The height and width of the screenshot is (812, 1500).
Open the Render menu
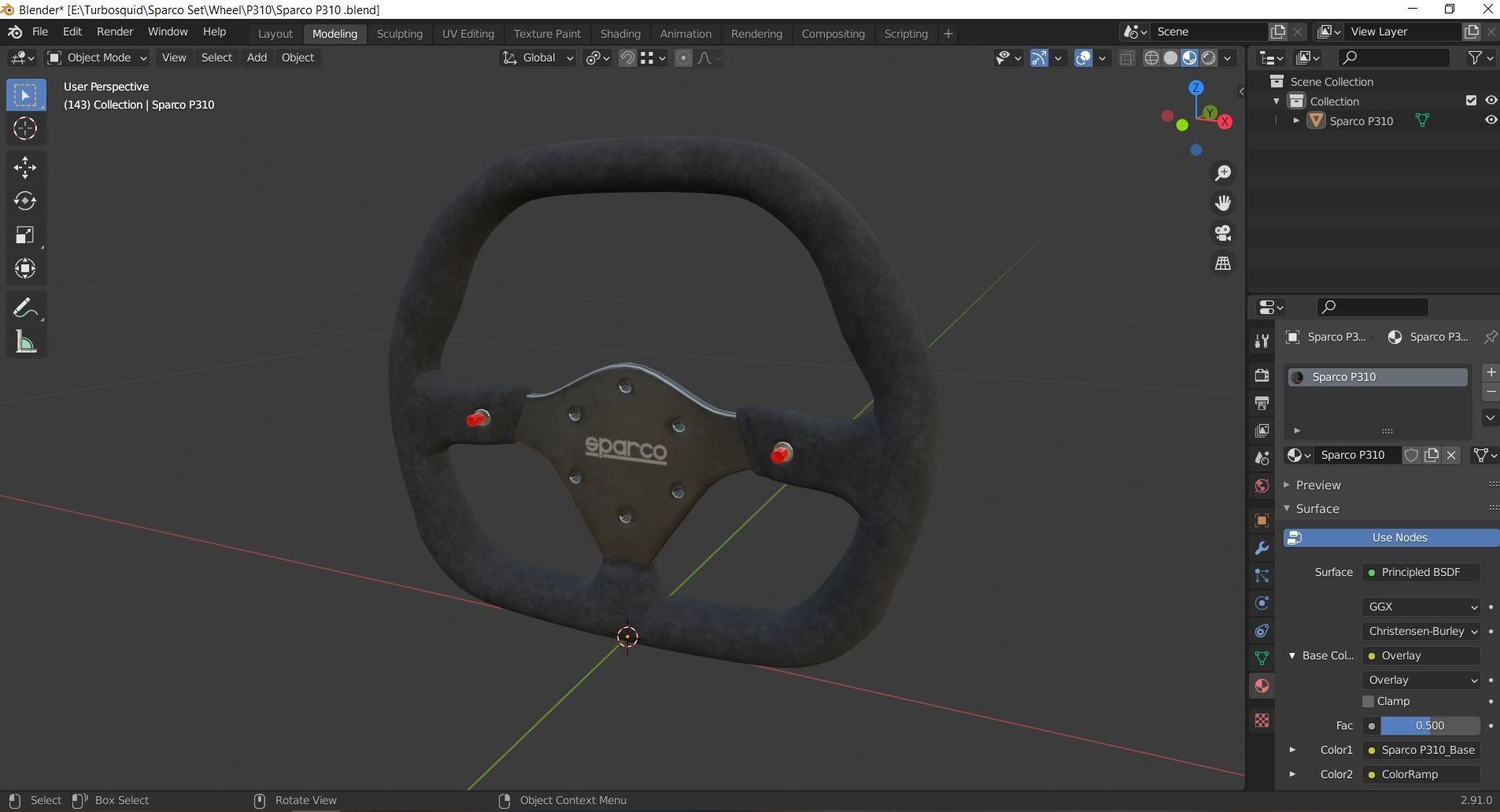(115, 31)
